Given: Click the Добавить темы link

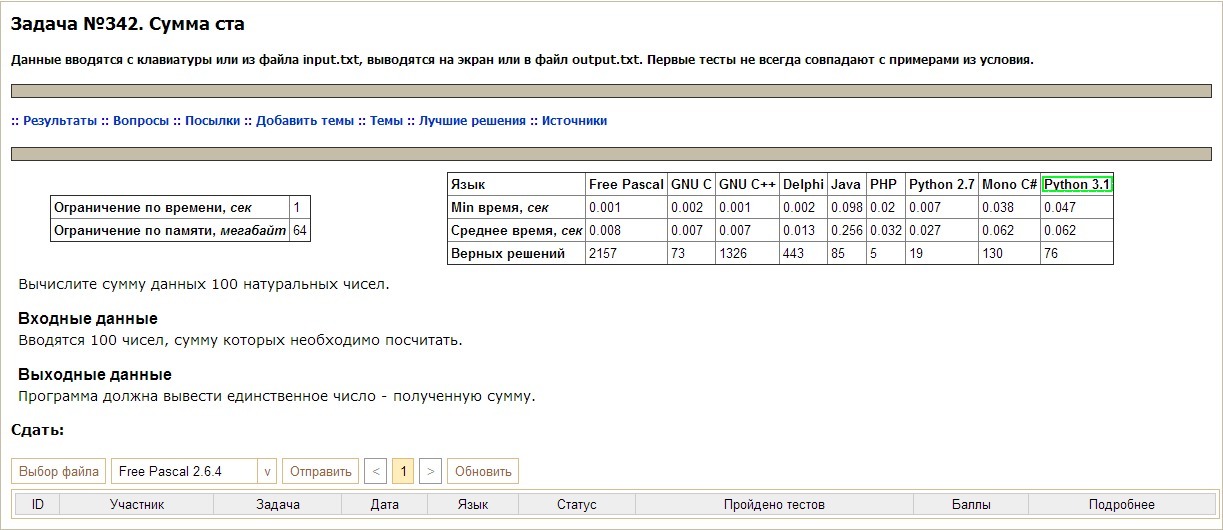Looking at the screenshot, I should coord(305,121).
